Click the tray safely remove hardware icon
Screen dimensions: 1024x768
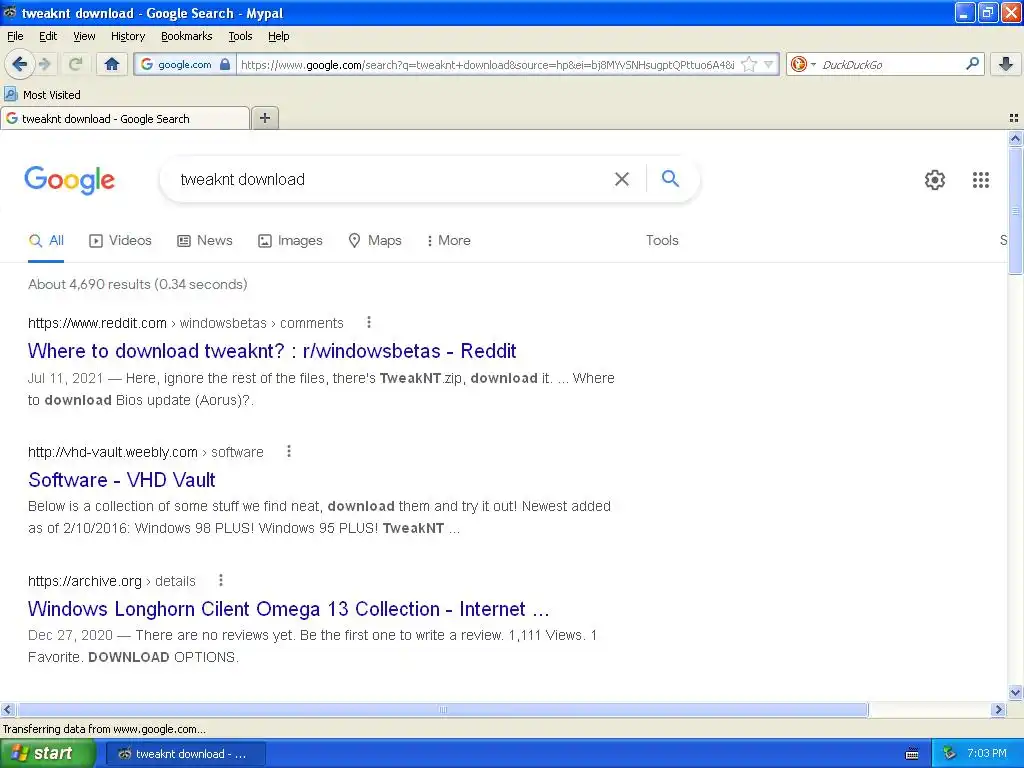coord(950,754)
